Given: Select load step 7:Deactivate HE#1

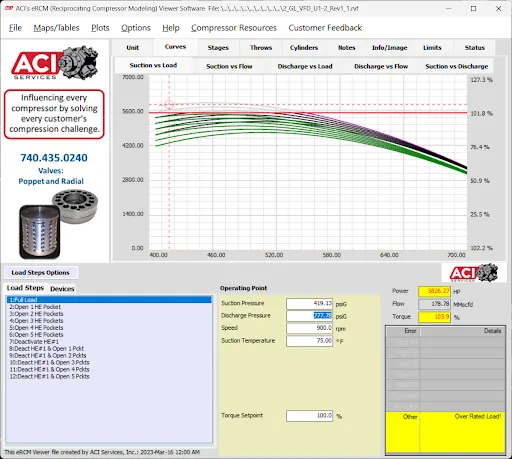Looking at the screenshot, I should (x=109, y=342).
